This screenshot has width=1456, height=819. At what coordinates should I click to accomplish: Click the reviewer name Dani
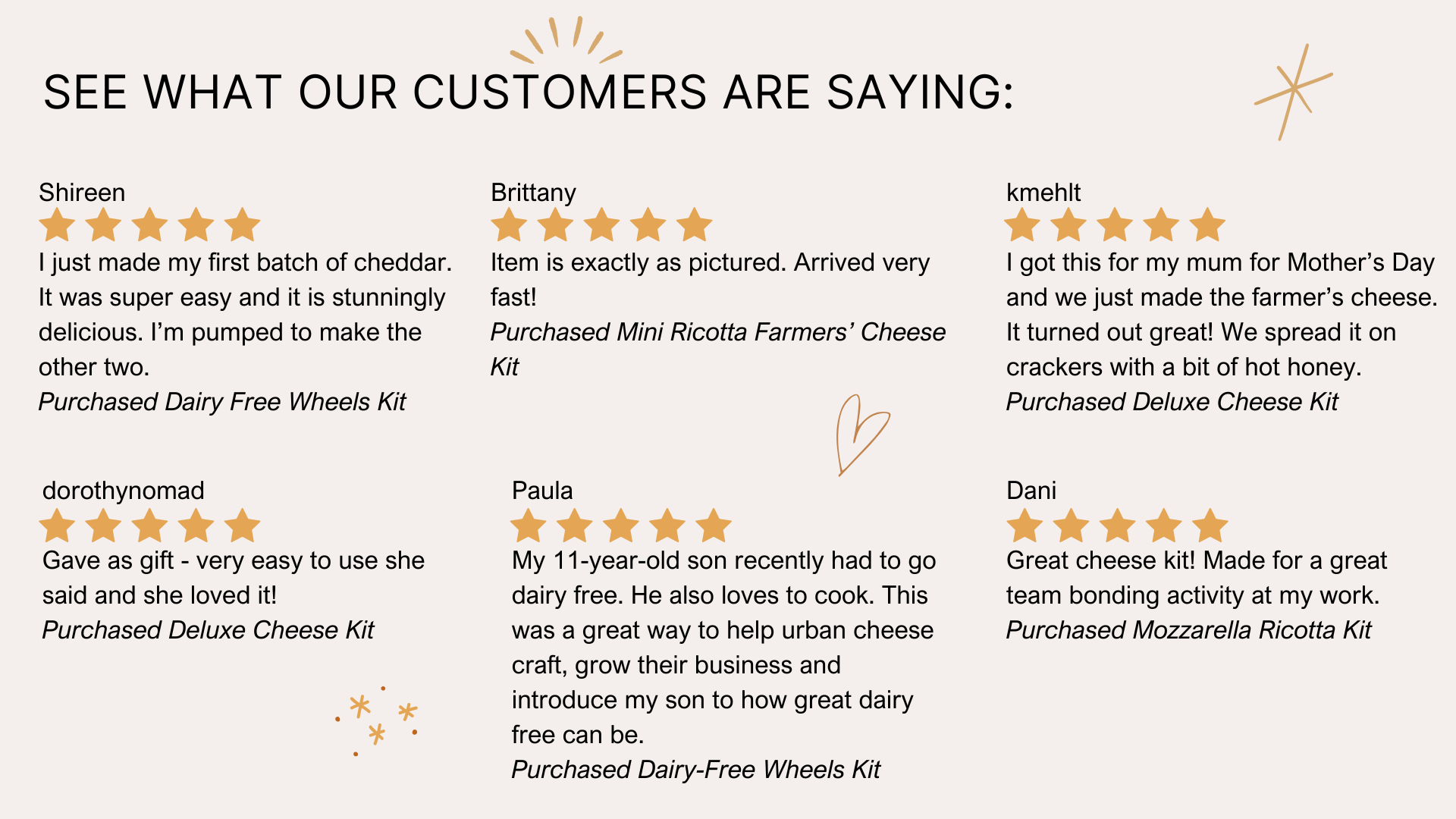coord(1031,491)
